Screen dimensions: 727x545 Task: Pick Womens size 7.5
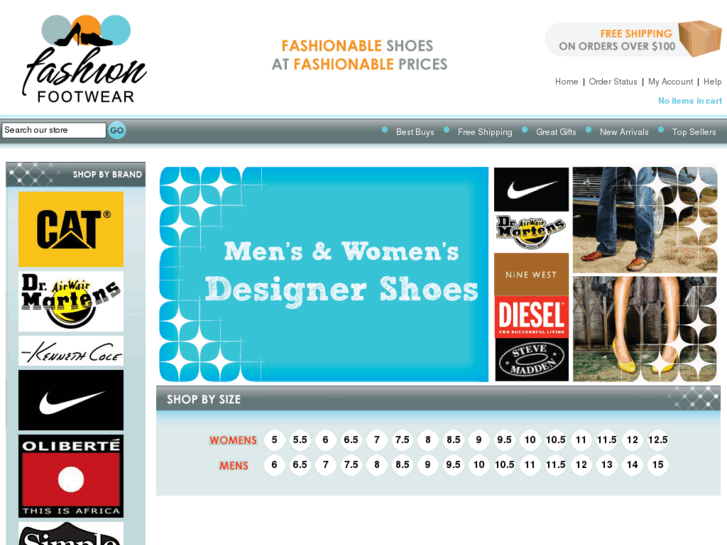402,440
